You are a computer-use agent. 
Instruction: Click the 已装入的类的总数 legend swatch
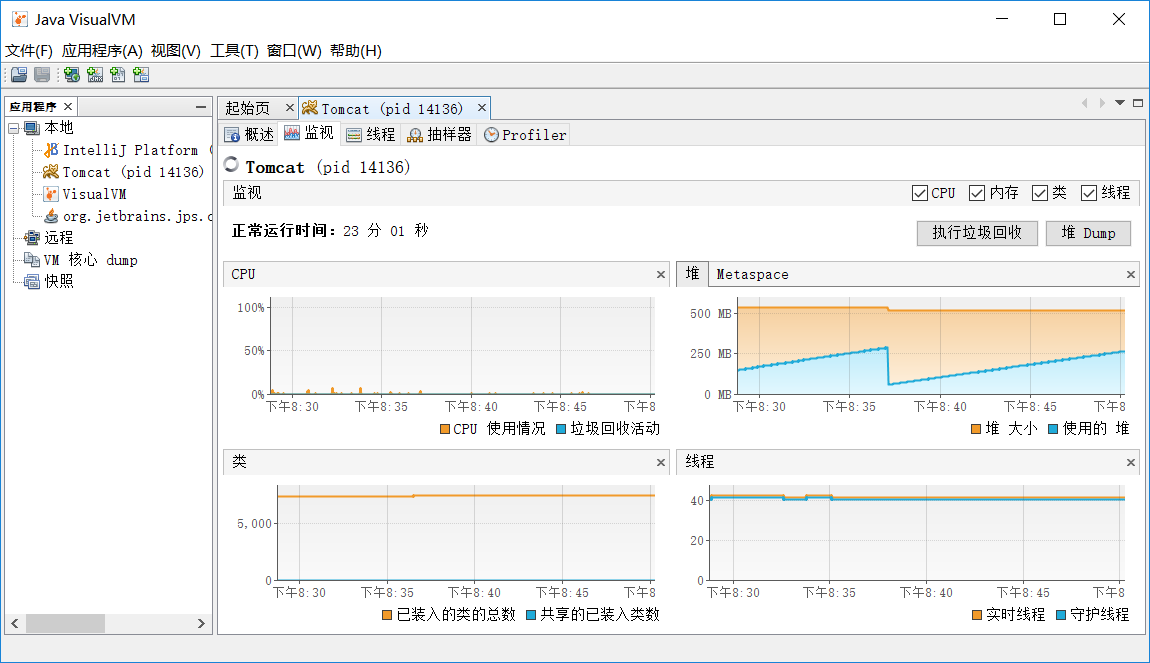(387, 615)
